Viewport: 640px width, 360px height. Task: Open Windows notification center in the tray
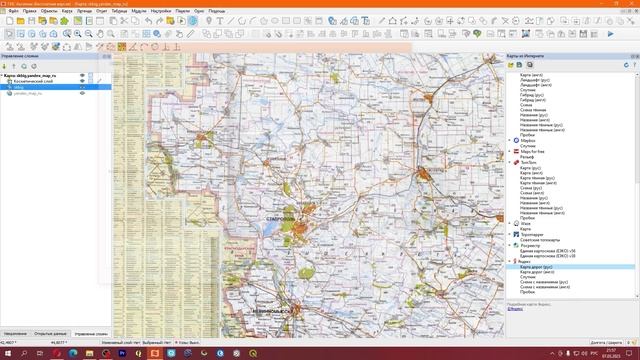(x=629, y=353)
